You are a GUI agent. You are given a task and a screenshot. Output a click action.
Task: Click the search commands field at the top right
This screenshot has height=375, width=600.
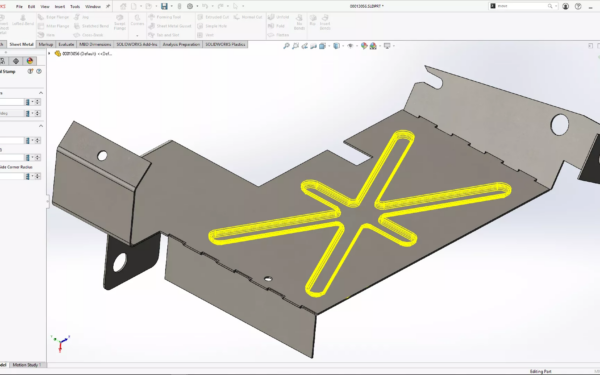pos(523,6)
